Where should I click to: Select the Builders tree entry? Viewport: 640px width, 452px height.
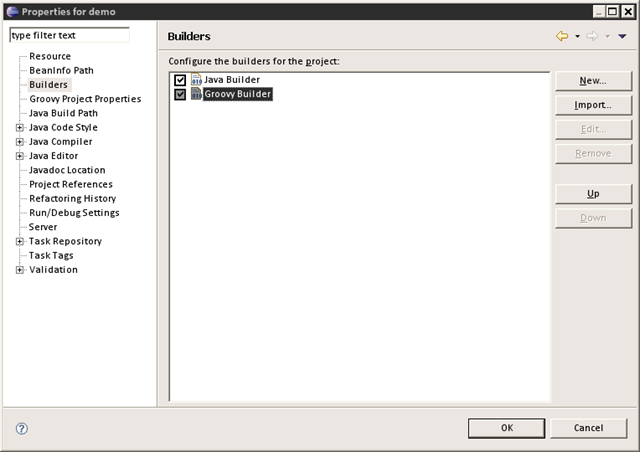click(49, 85)
